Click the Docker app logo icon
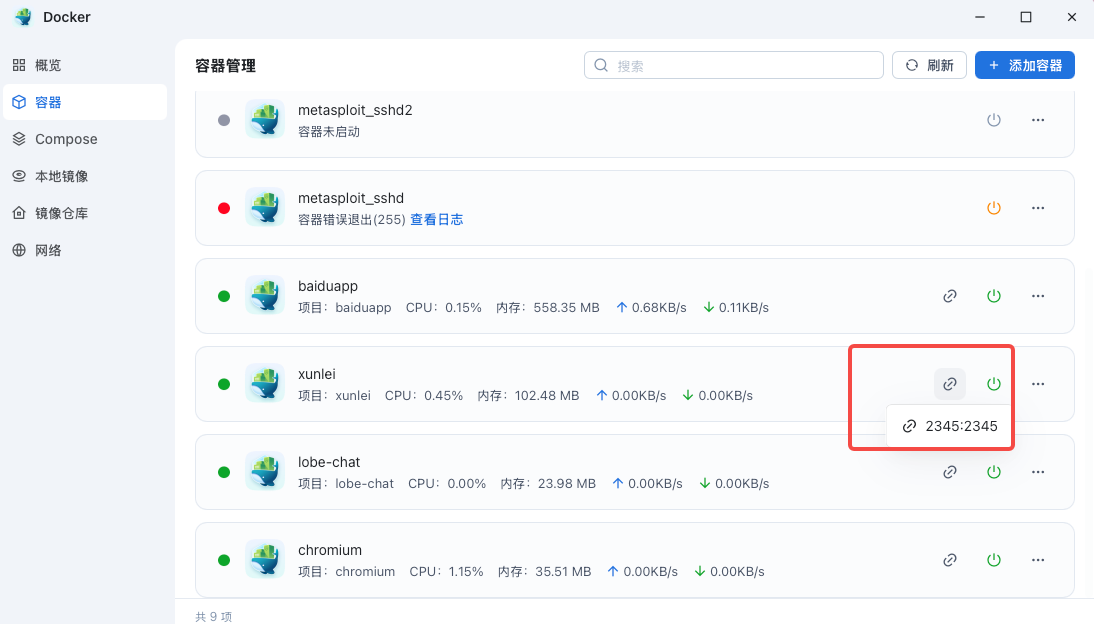The image size is (1094, 624). point(24,17)
